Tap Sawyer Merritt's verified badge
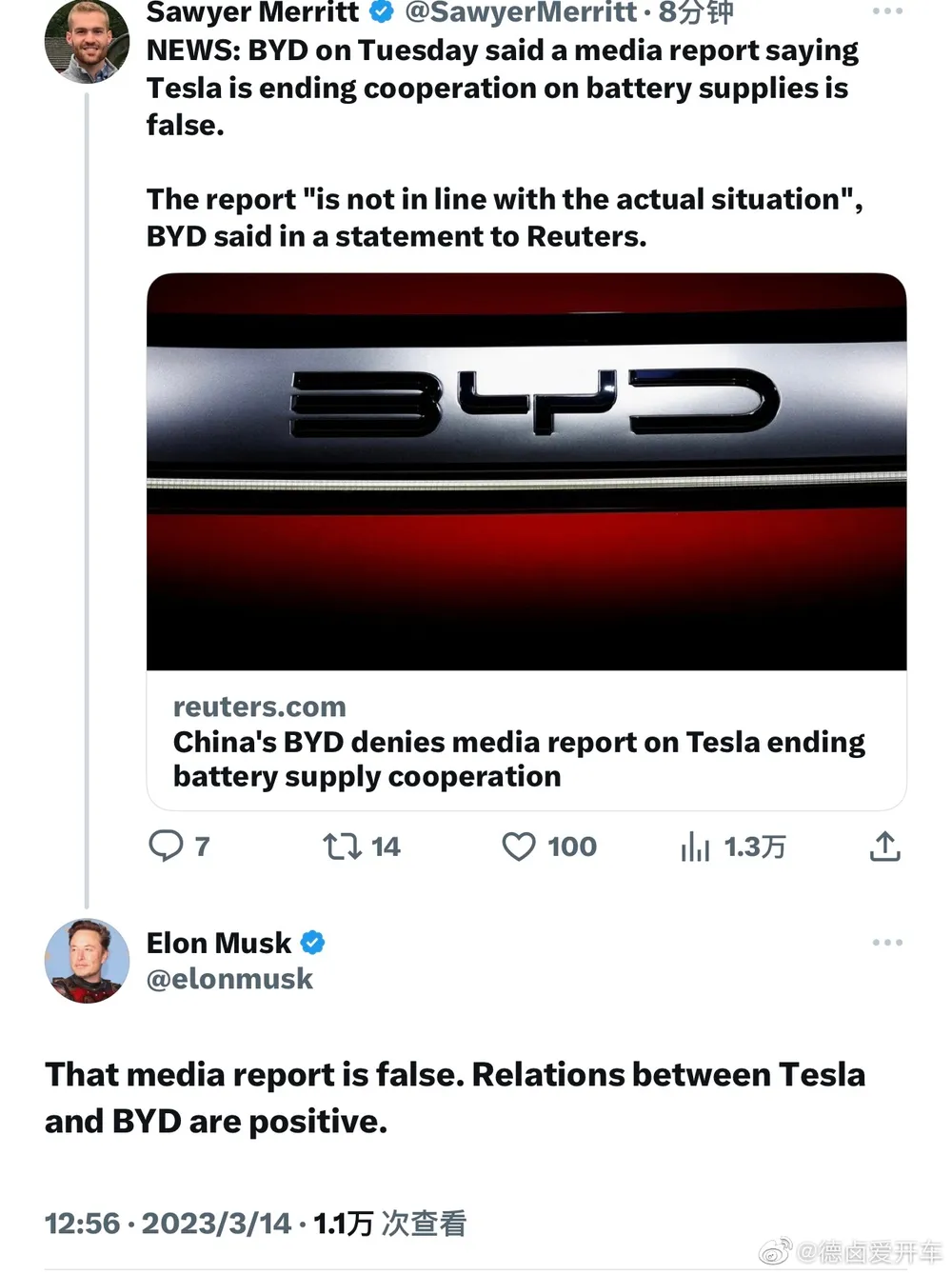952x1275 pixels. 382,11
